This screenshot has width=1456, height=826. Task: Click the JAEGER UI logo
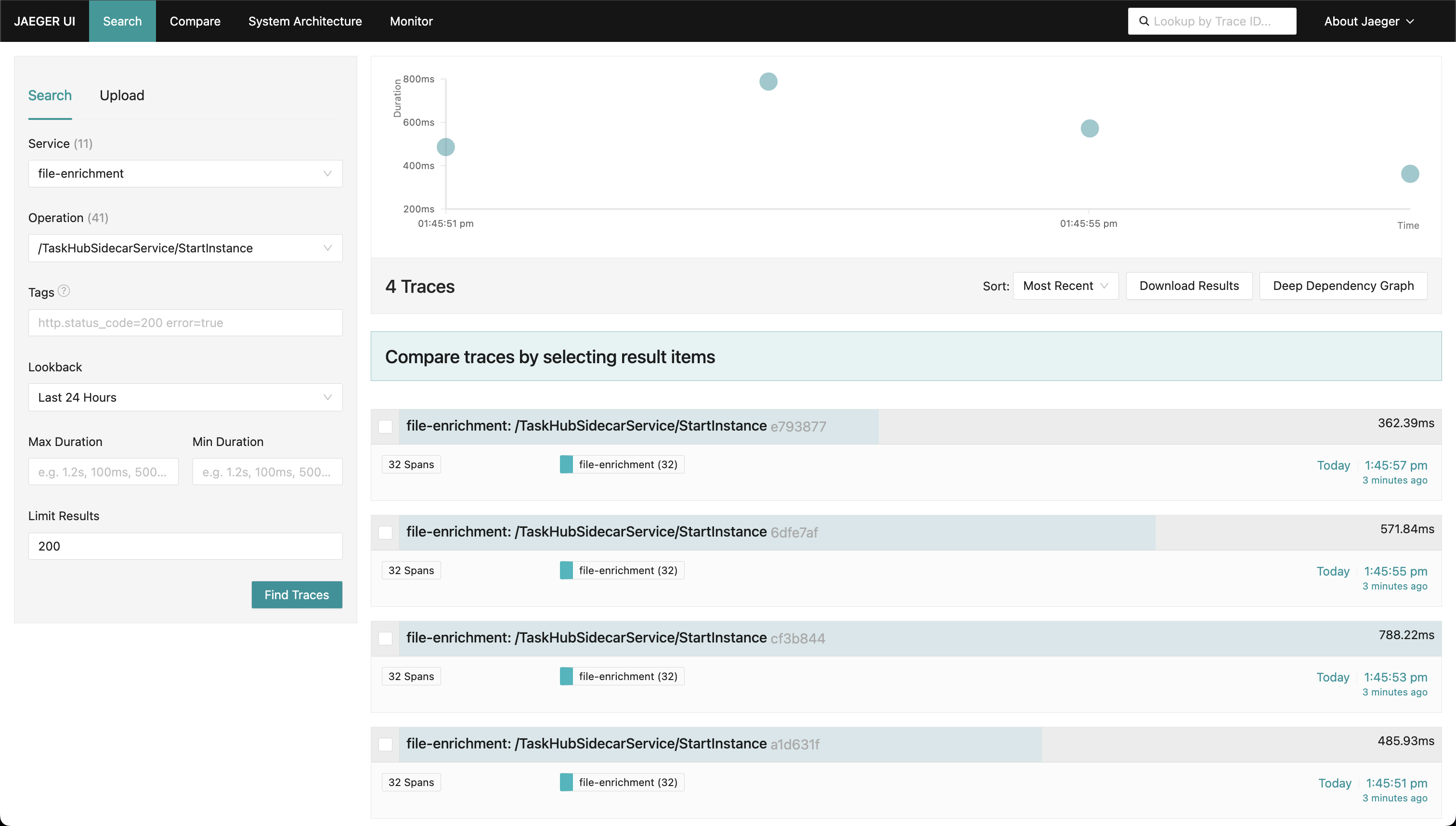click(x=44, y=22)
